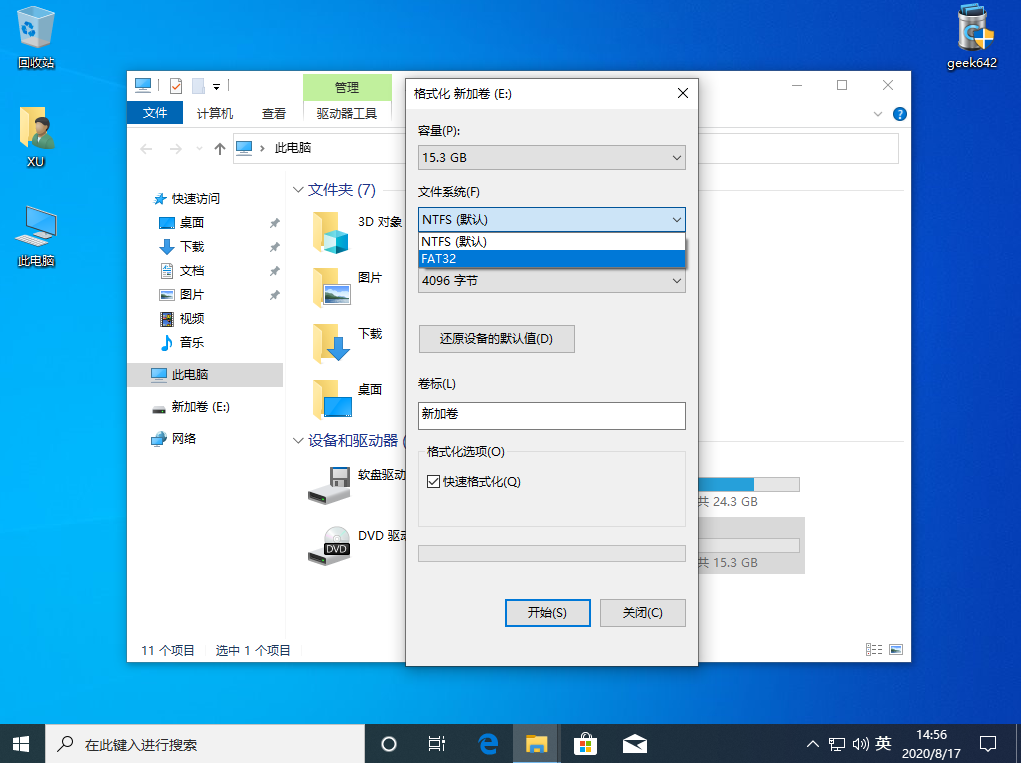1021x763 pixels.
Task: Click the taskbar search box
Action: point(204,743)
